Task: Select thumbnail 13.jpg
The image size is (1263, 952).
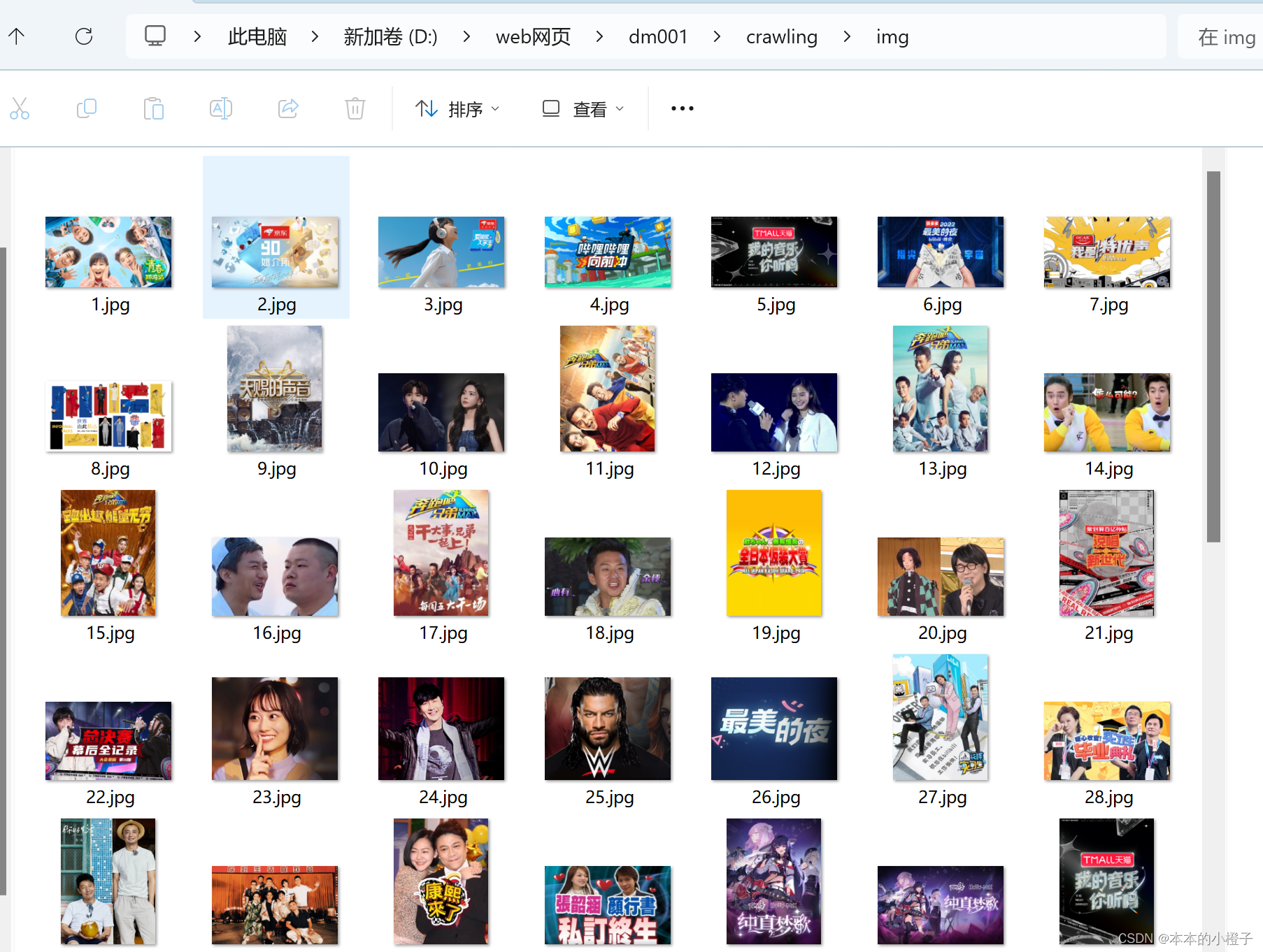Action: click(x=941, y=389)
